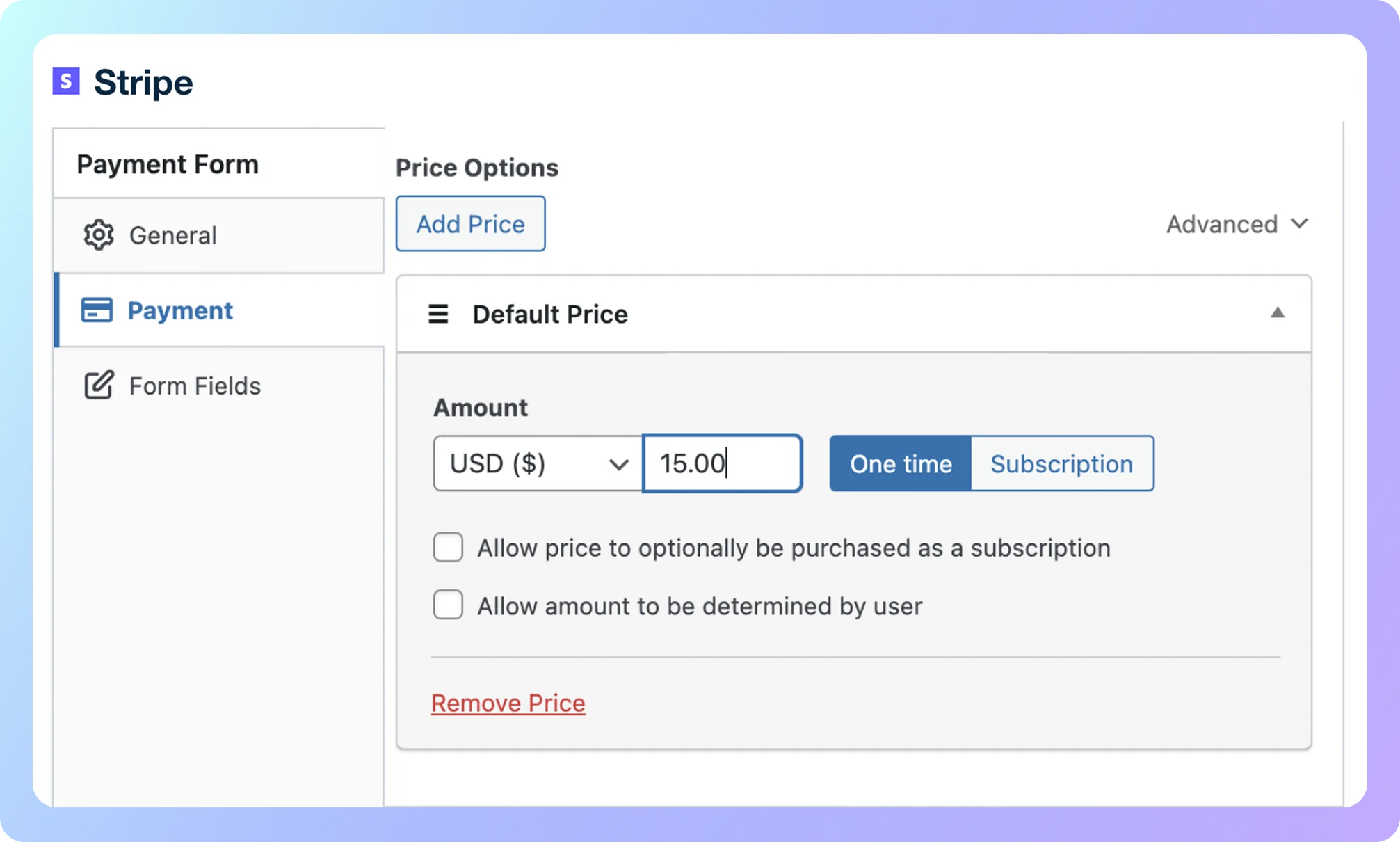Click the Default Price heading text
Viewport: 1400px width, 842px height.
coord(550,315)
